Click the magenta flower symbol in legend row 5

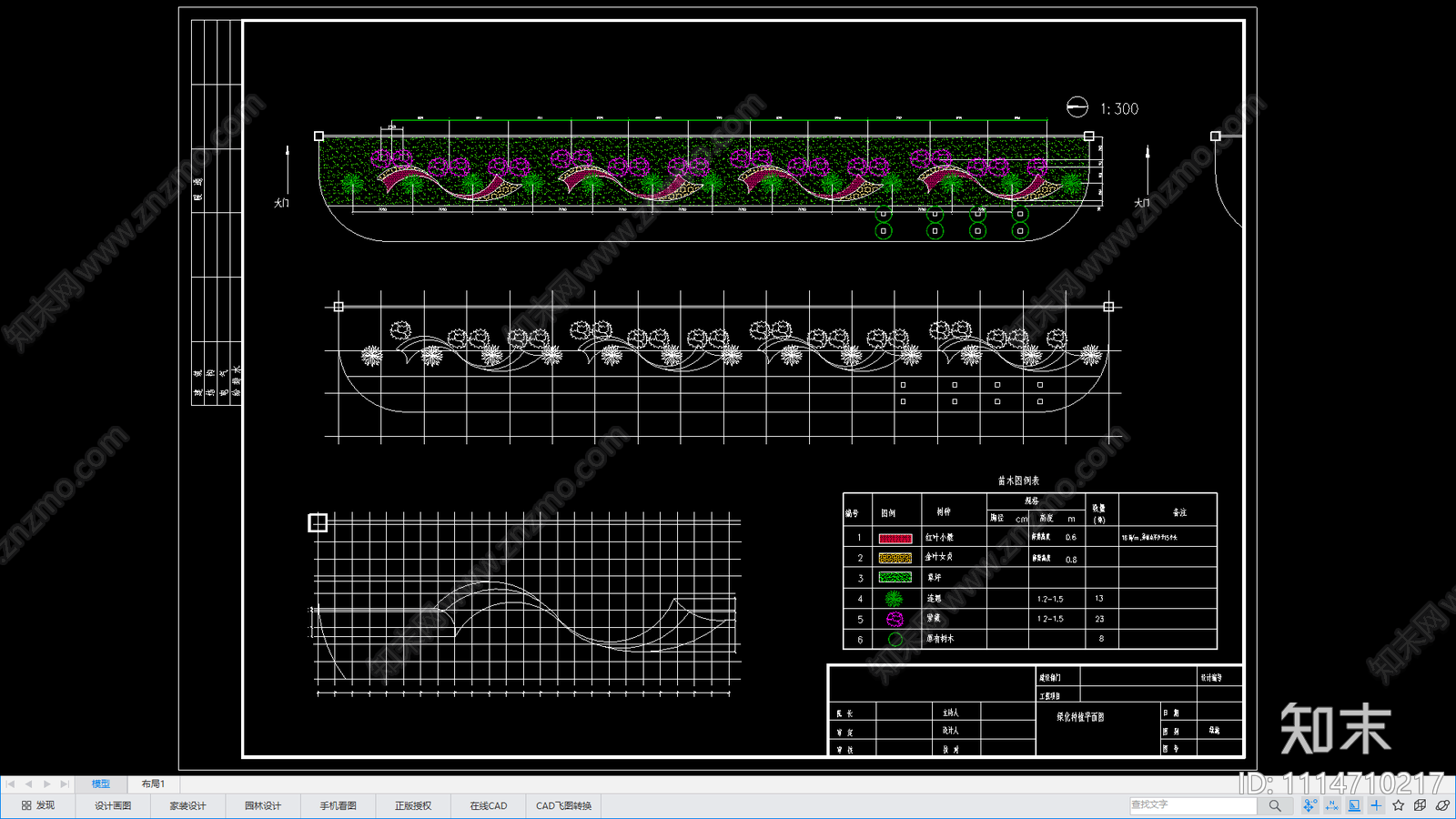point(895,619)
